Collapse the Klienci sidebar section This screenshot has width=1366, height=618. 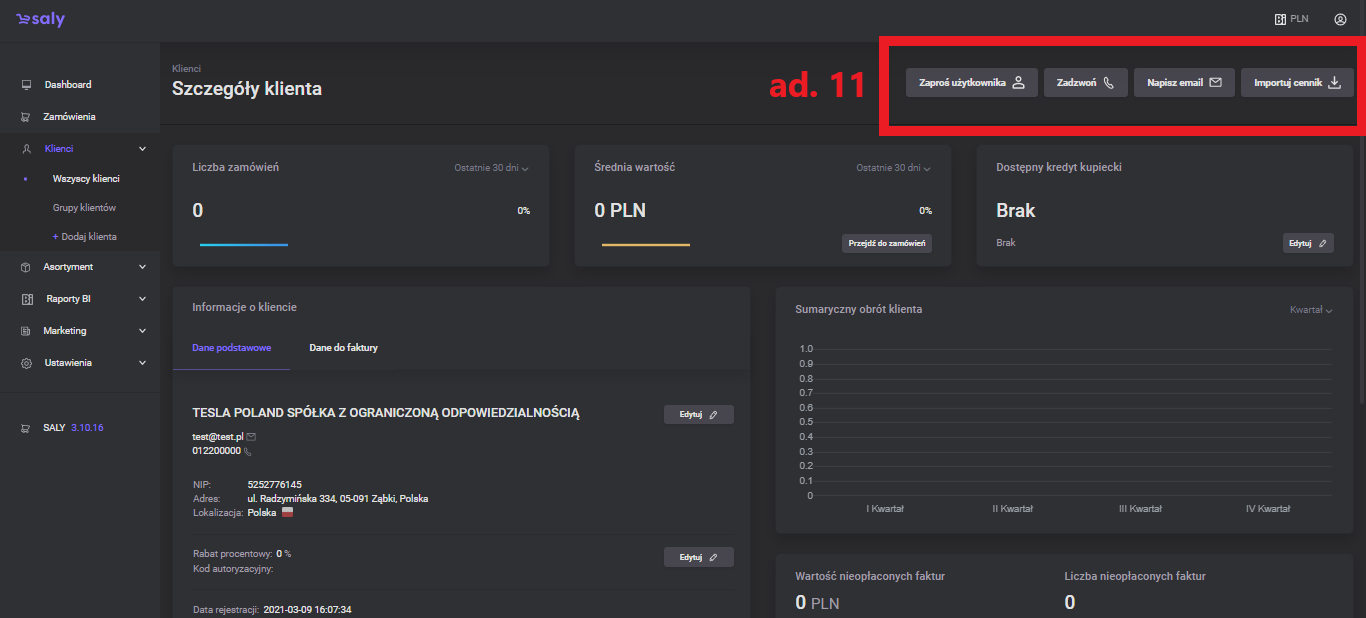pyautogui.click(x=142, y=149)
